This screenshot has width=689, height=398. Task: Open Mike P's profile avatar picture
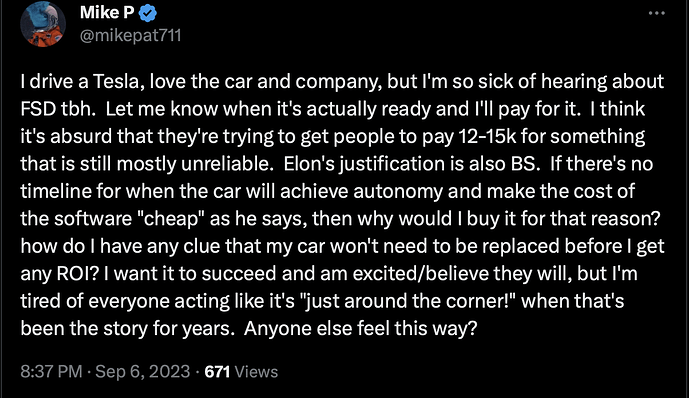(x=43, y=24)
